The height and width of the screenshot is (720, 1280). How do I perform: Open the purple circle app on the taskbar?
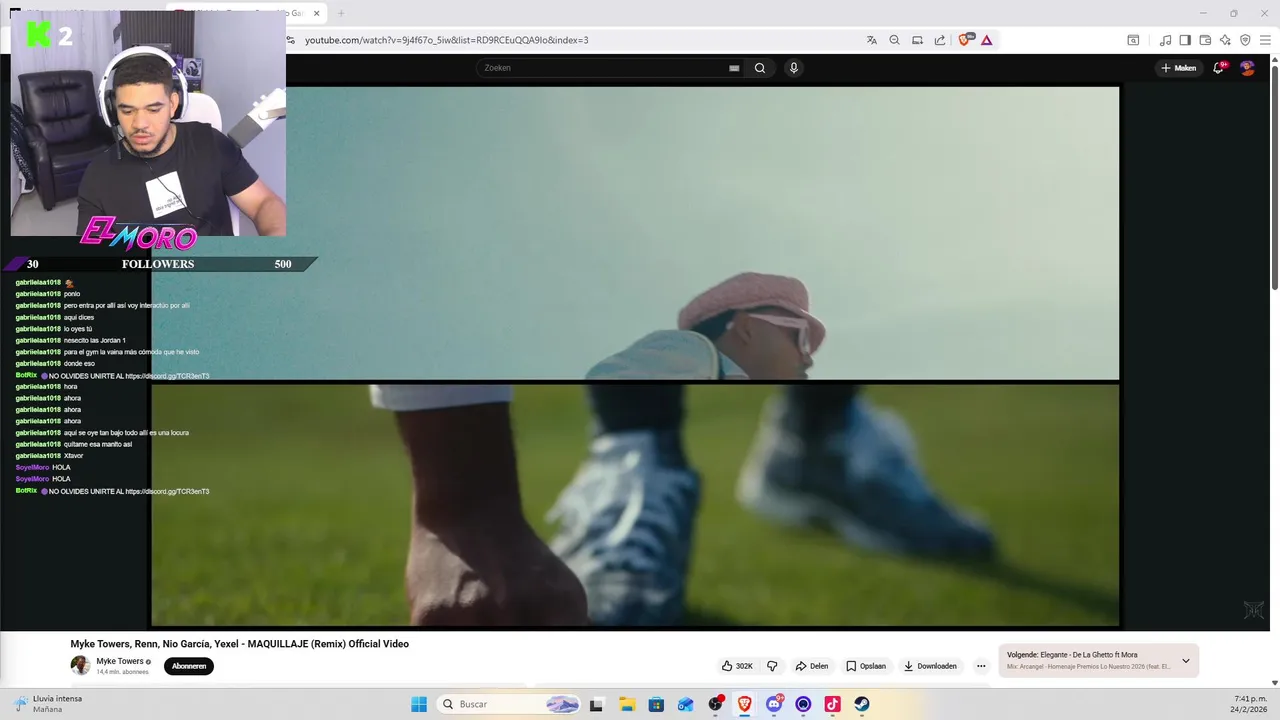tap(803, 704)
